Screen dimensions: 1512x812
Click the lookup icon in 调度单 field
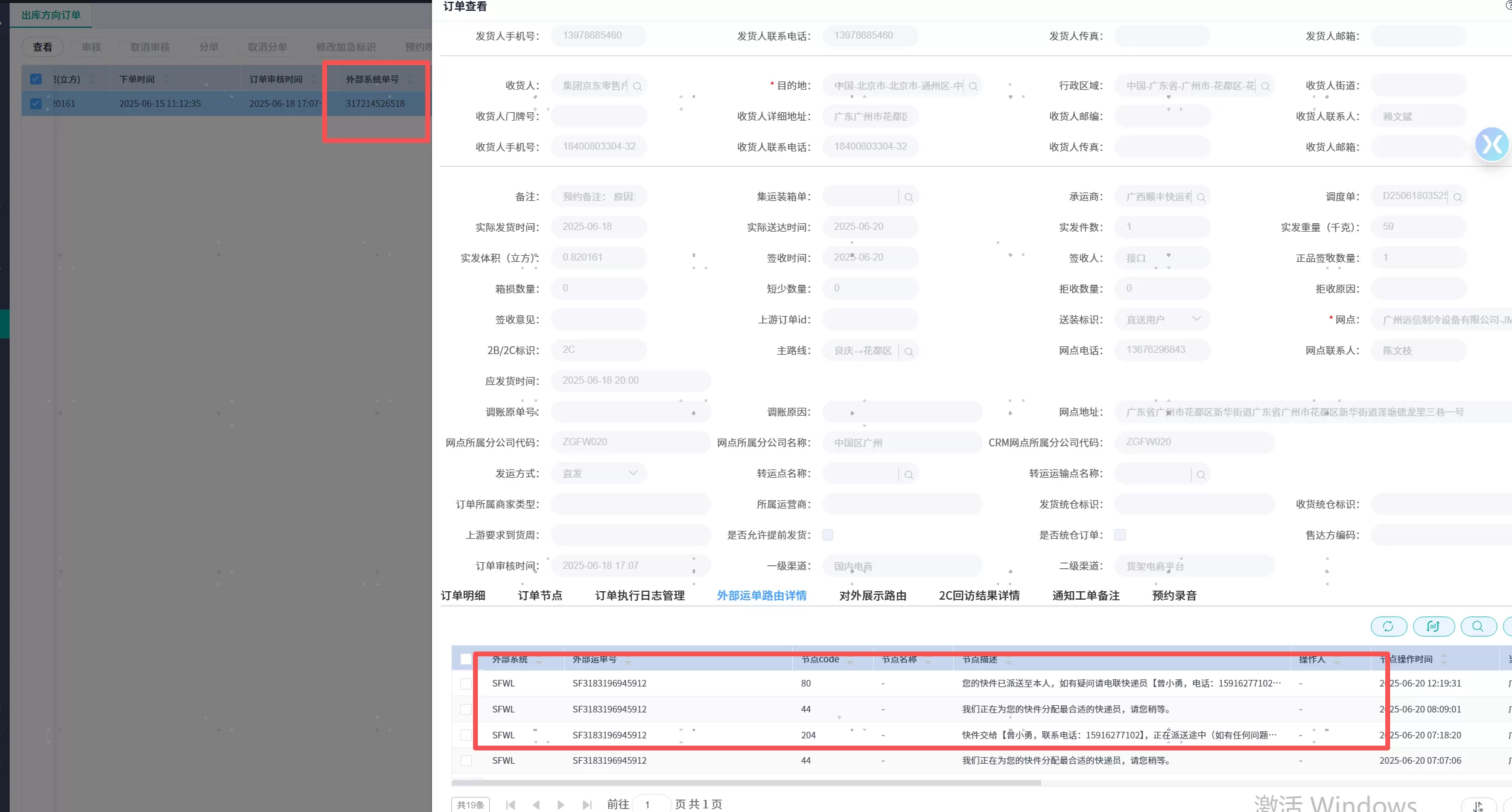tap(1457, 197)
